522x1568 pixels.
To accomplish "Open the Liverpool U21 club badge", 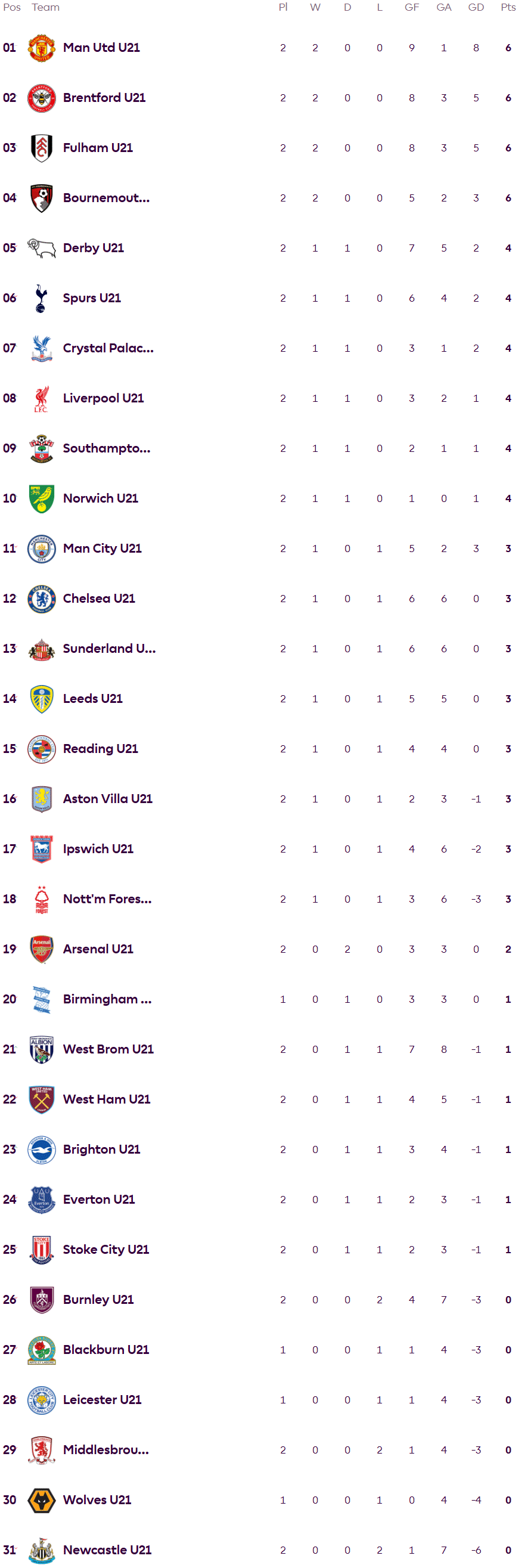I will [x=41, y=399].
